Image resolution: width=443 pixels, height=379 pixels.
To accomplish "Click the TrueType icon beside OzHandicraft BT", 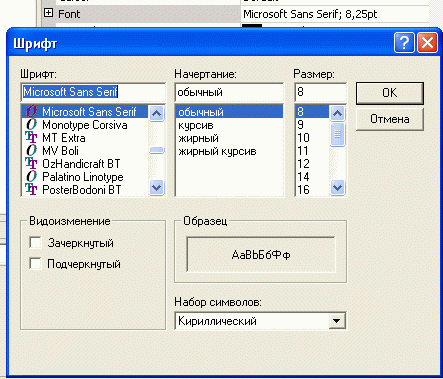I will point(31,164).
